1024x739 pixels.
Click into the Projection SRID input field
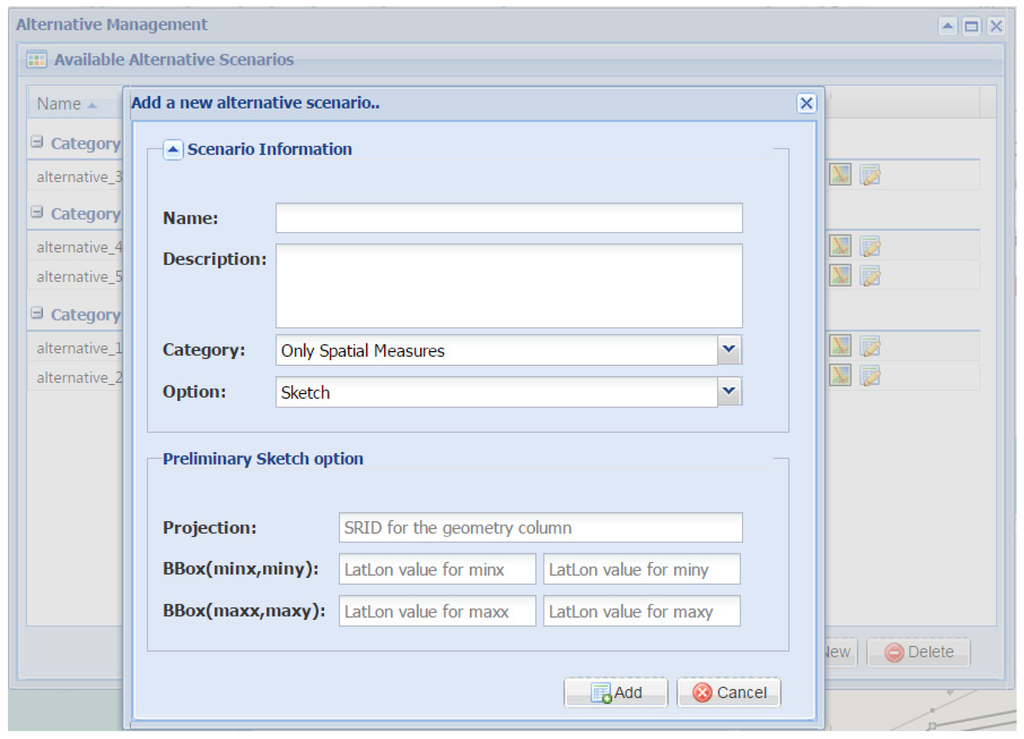[x=540, y=527]
